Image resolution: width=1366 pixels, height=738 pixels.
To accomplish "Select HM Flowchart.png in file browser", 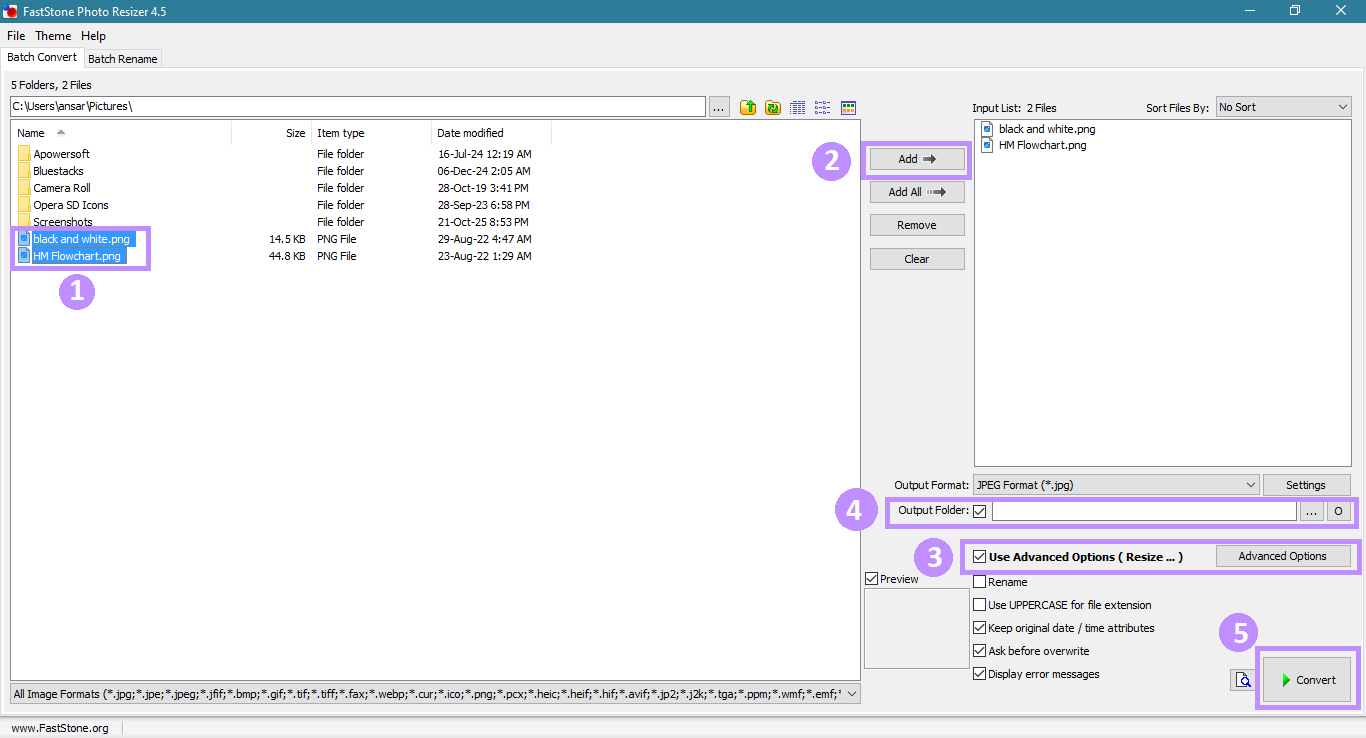I will click(77, 256).
